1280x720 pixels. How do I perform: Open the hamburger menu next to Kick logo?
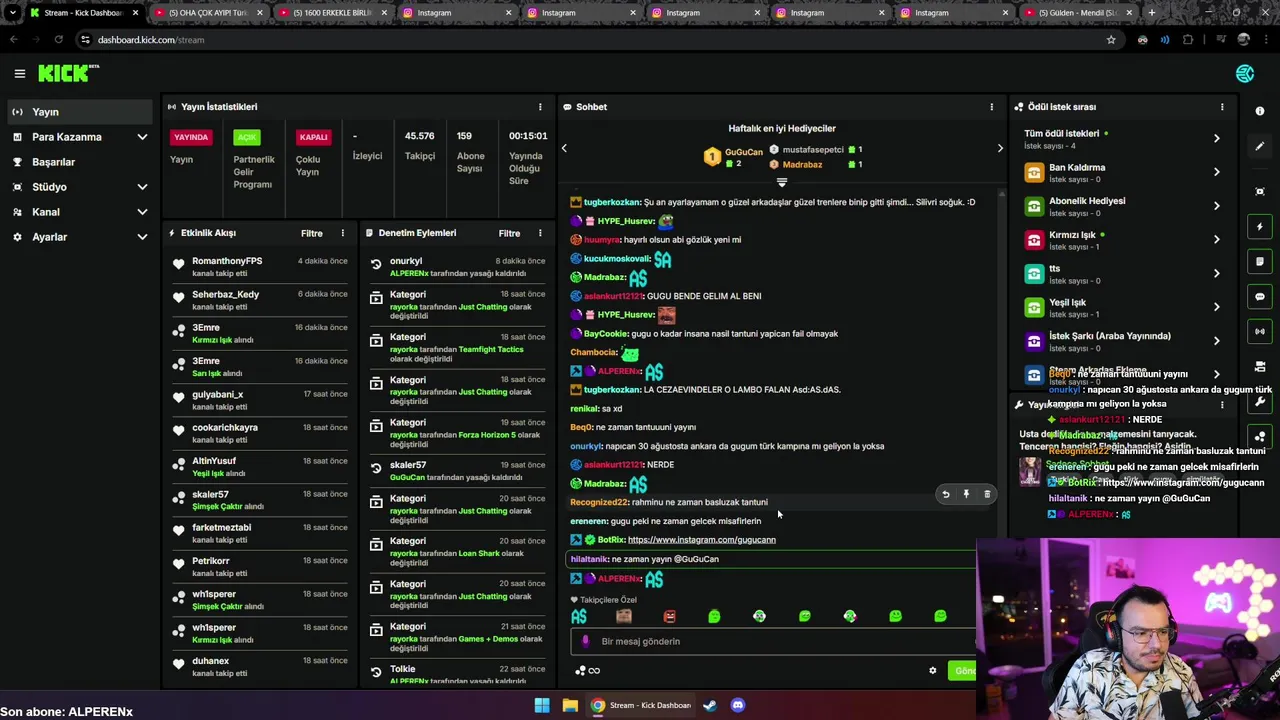(x=19, y=73)
